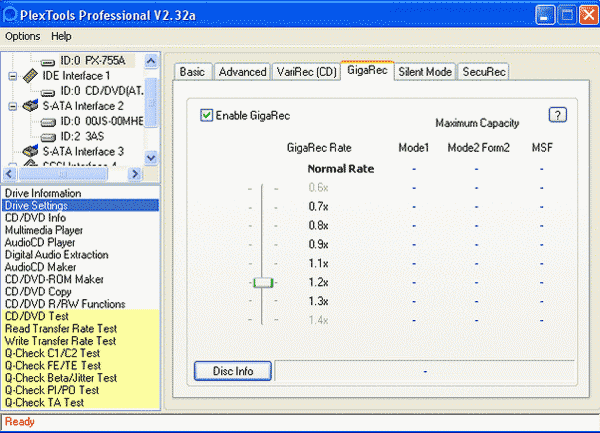Open CD/DVD-ROM Maker
Screen dimensions: 600x433
80,279
